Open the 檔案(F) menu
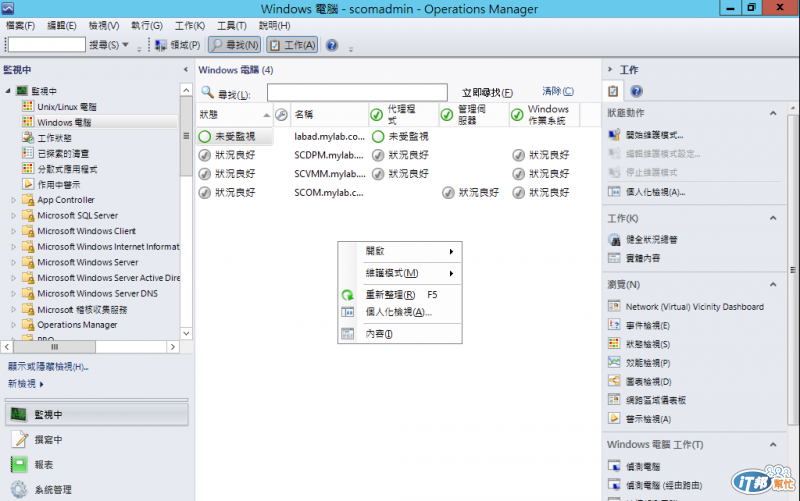 click(x=20, y=26)
